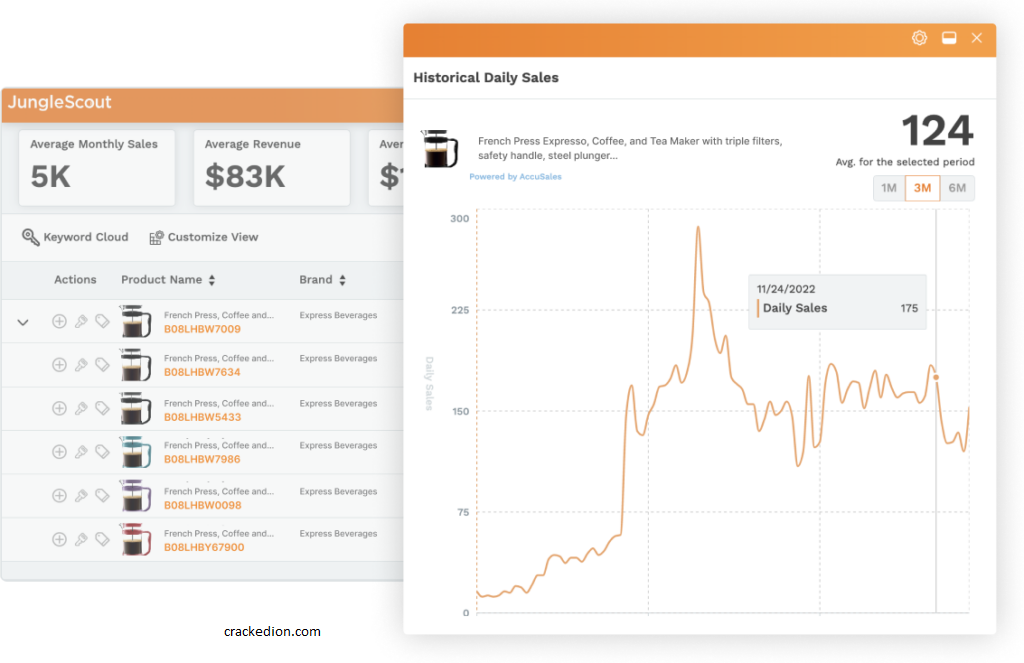Click tag icon for B08LHBW7634 row
This screenshot has width=1024, height=663.
[x=103, y=364]
